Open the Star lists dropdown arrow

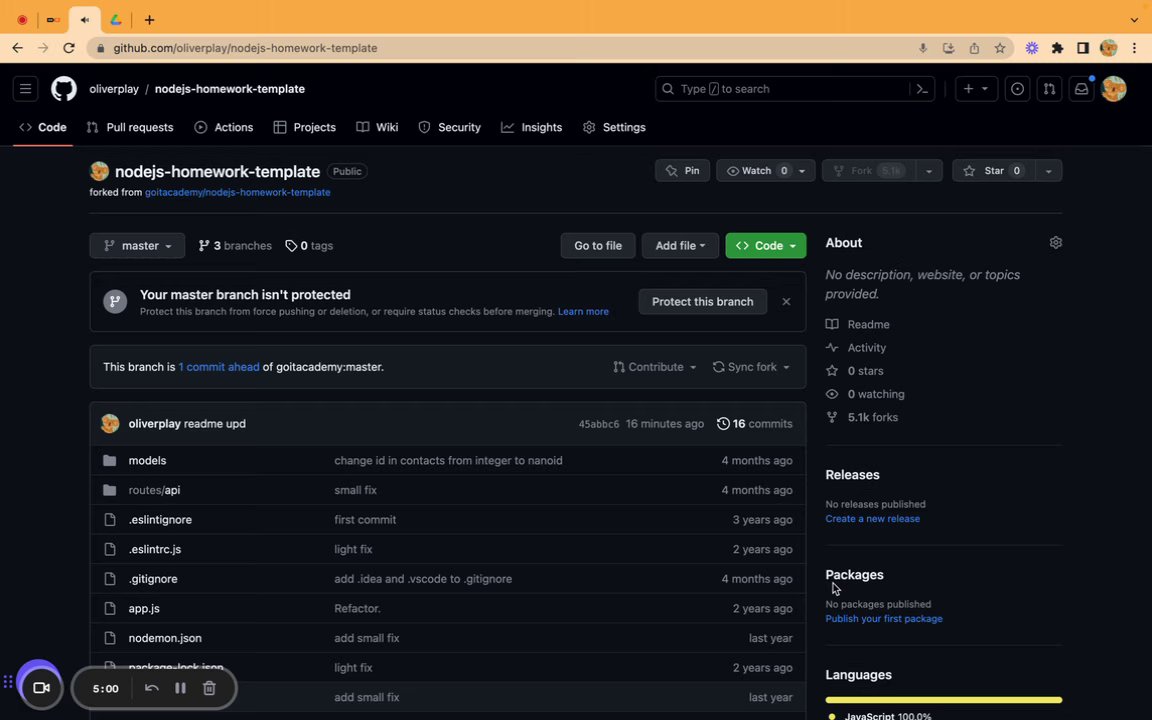[1048, 170]
